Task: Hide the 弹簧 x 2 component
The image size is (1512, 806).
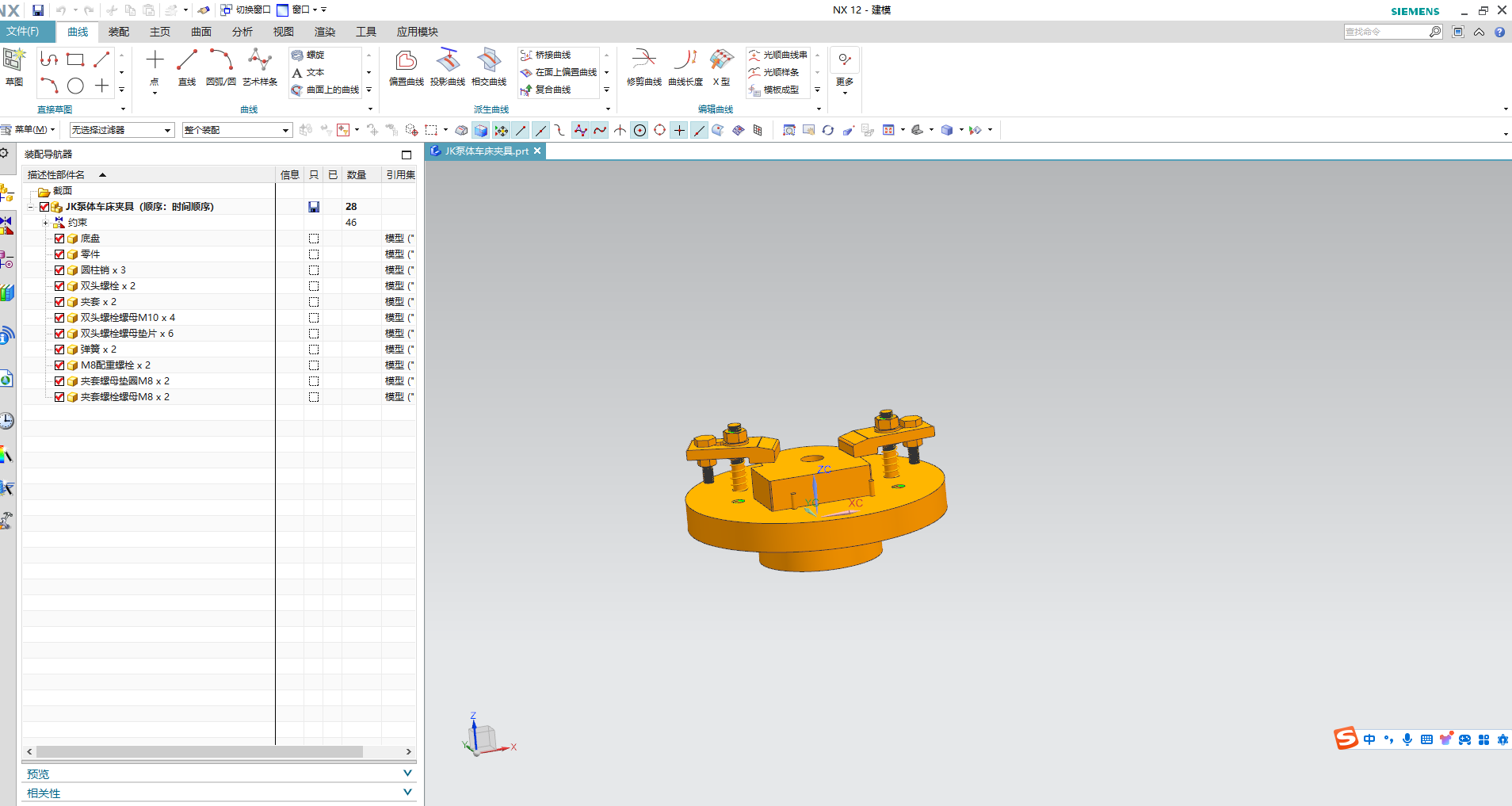Action: (x=59, y=350)
